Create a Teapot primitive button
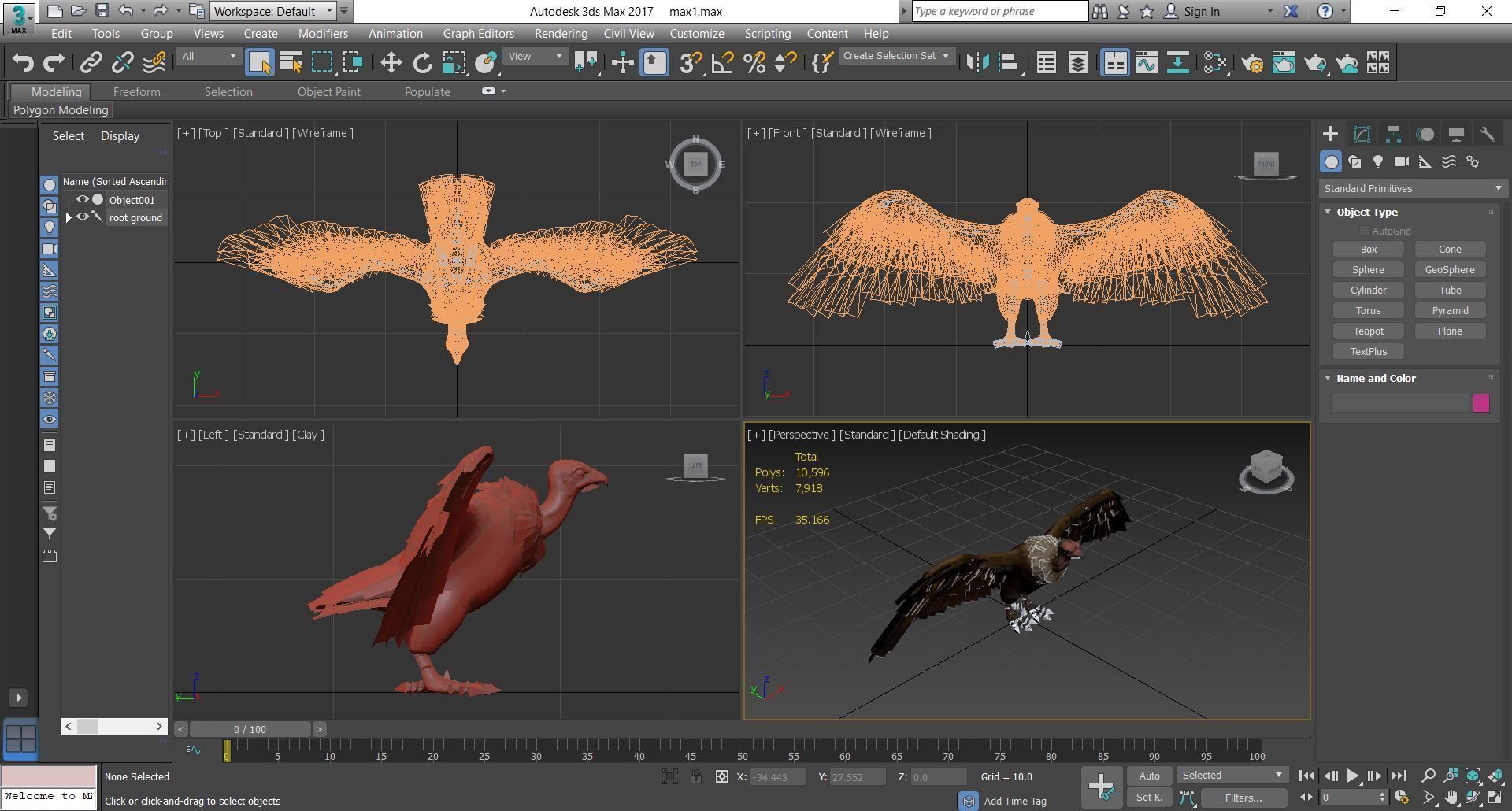The height and width of the screenshot is (811, 1512). coord(1368,331)
